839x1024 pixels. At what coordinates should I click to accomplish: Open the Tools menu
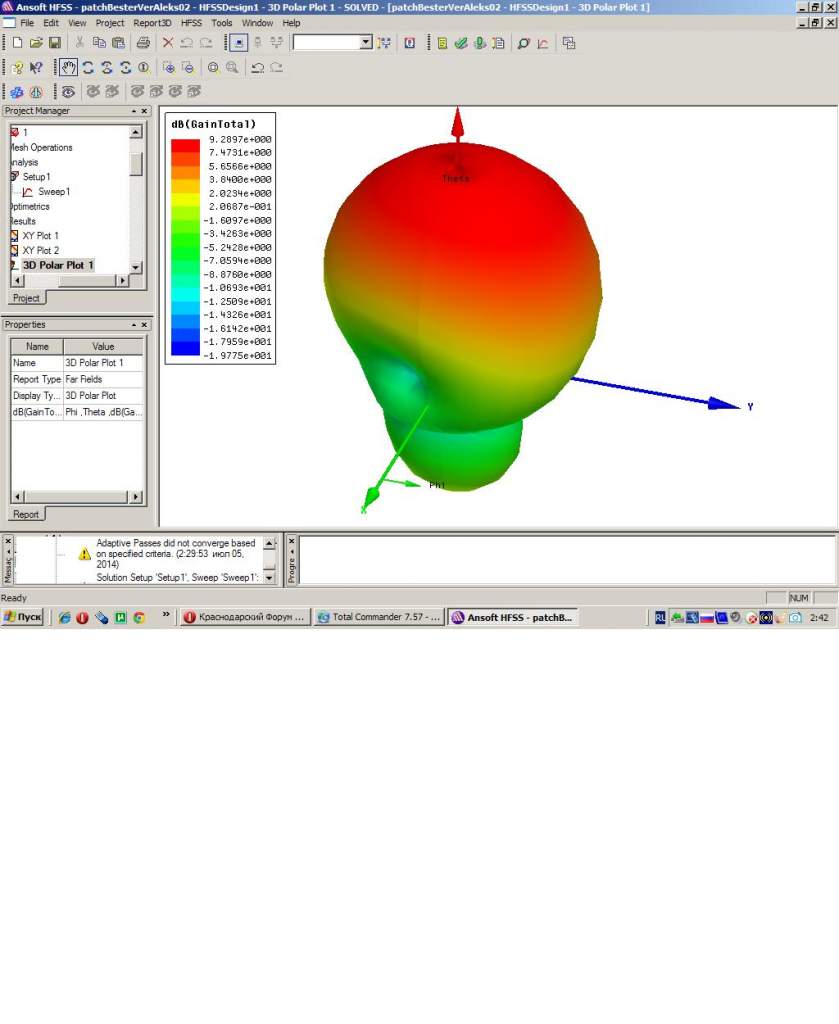click(x=221, y=23)
